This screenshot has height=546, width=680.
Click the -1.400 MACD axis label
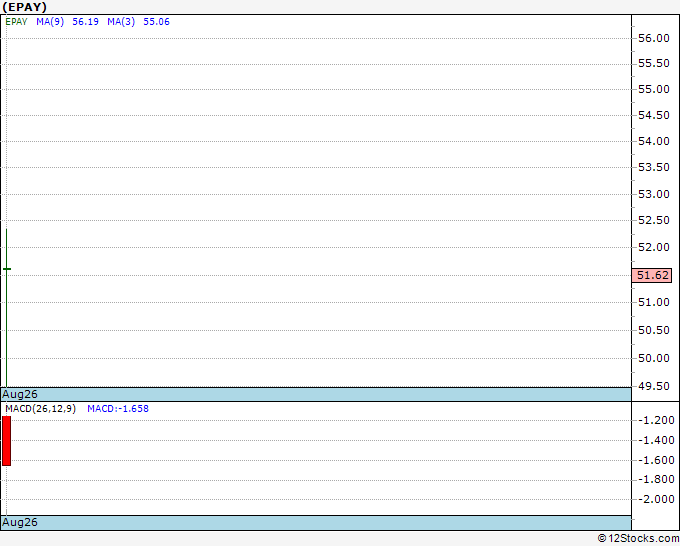coord(656,440)
